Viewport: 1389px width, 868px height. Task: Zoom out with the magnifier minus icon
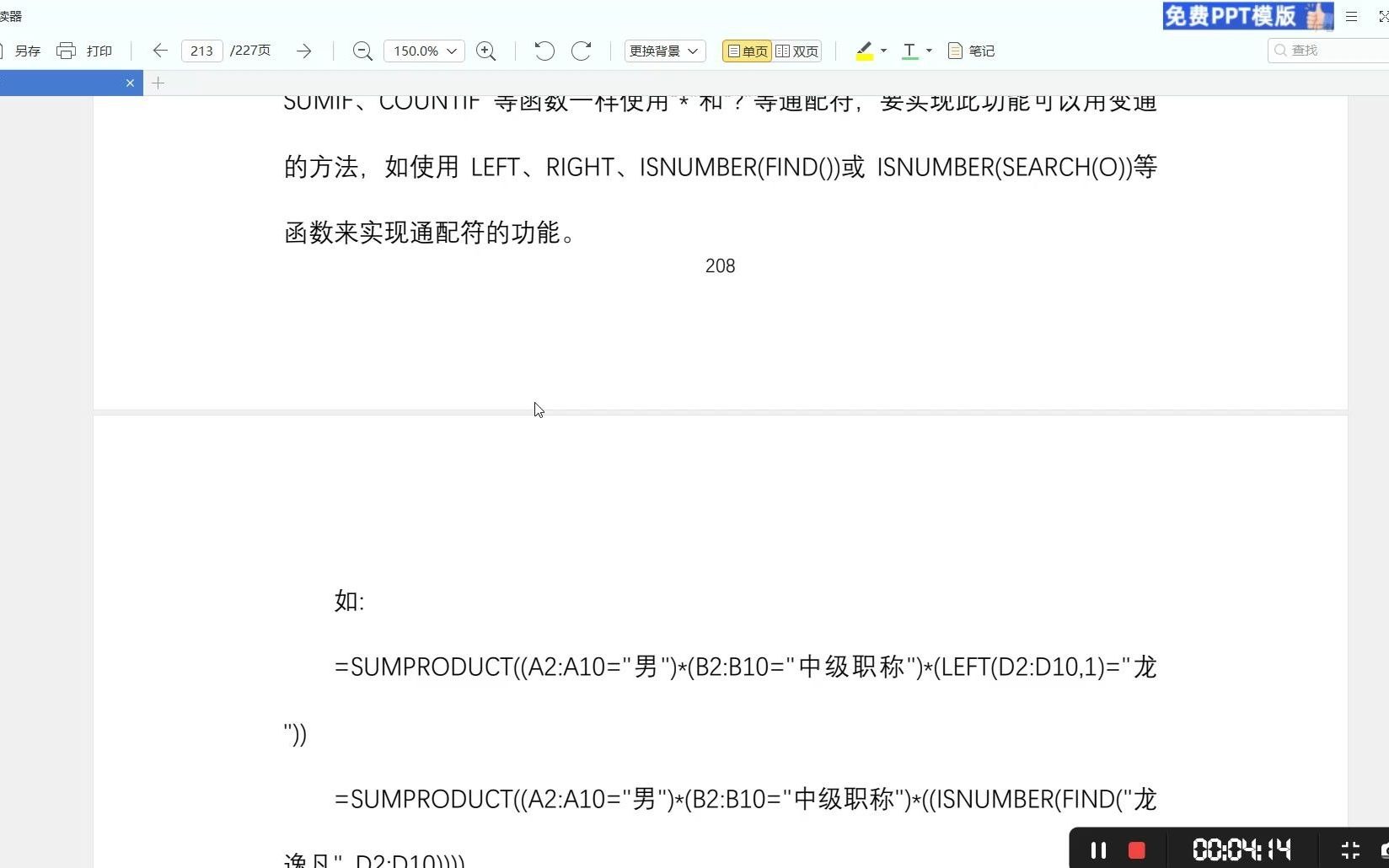pos(362,51)
